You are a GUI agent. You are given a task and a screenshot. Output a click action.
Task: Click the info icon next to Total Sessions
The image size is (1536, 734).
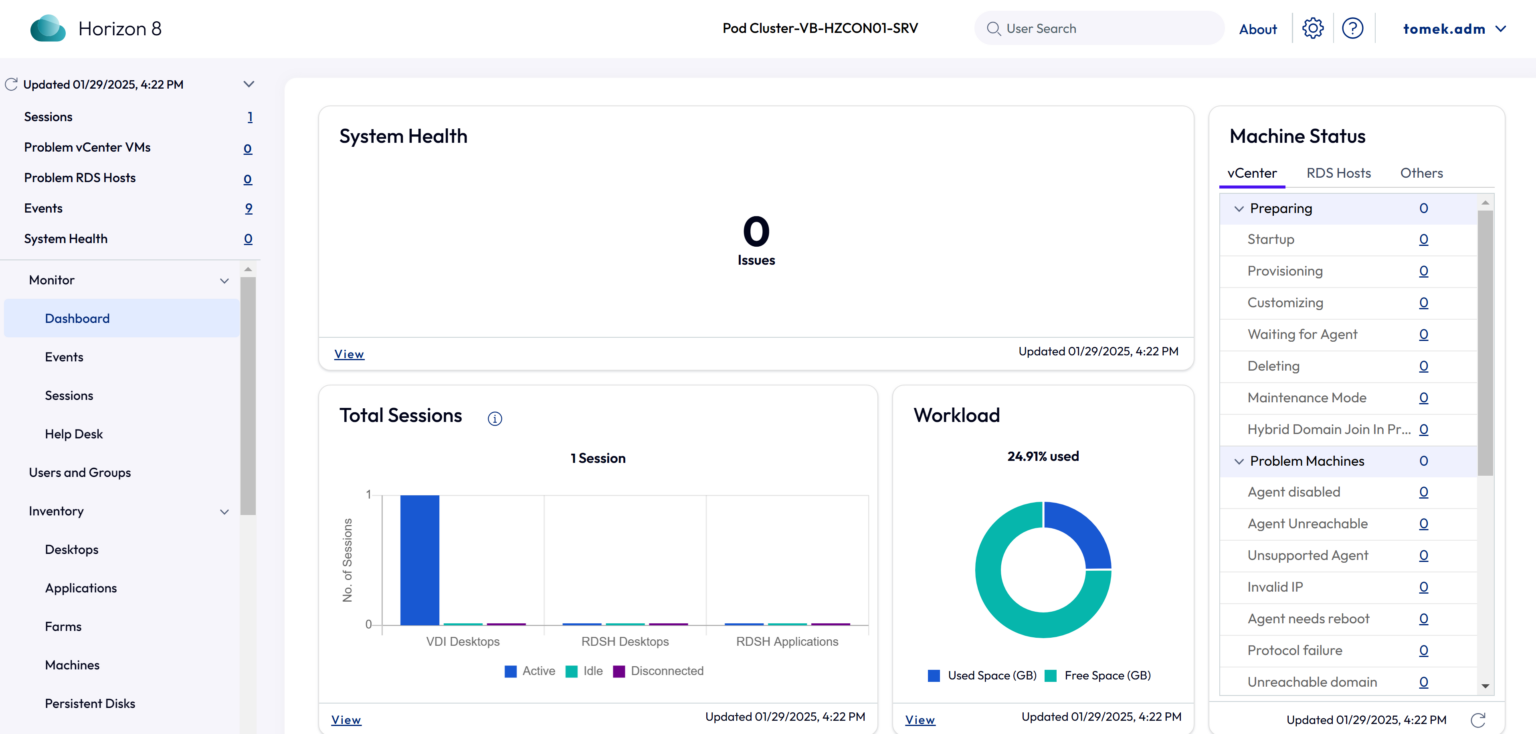tap(495, 418)
